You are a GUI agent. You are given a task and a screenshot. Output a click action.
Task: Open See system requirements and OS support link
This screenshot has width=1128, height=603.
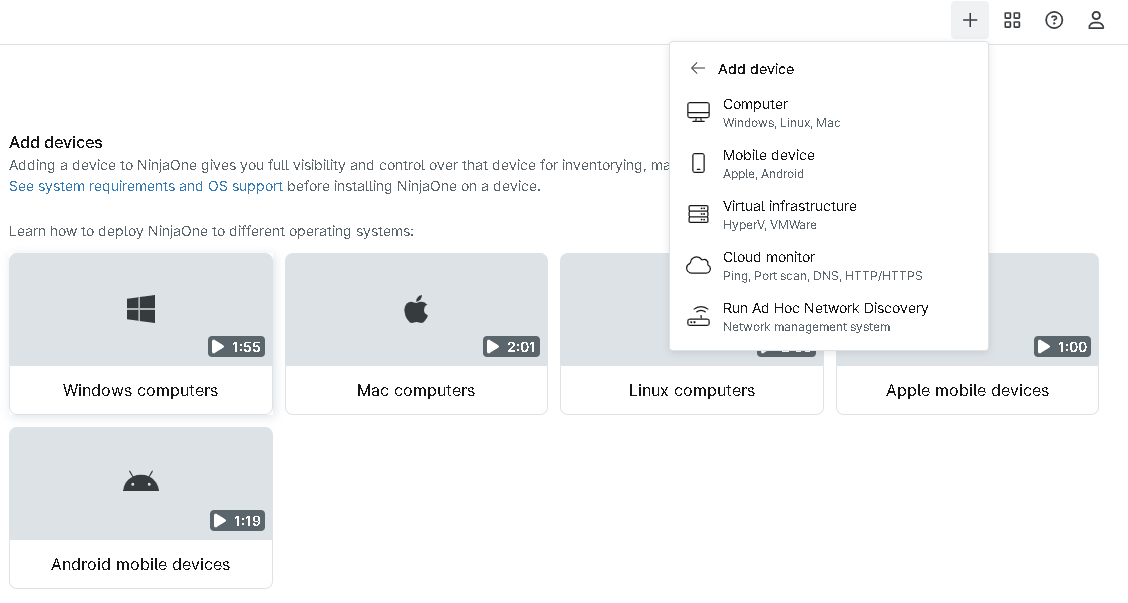pyautogui.click(x=146, y=186)
